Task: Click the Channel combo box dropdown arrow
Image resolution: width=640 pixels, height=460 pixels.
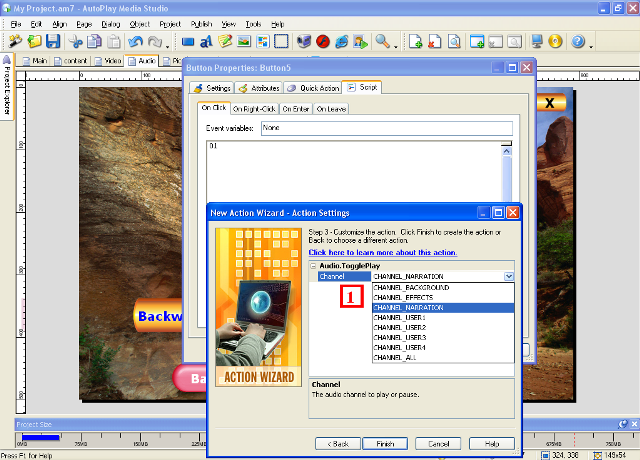Action: [x=509, y=276]
